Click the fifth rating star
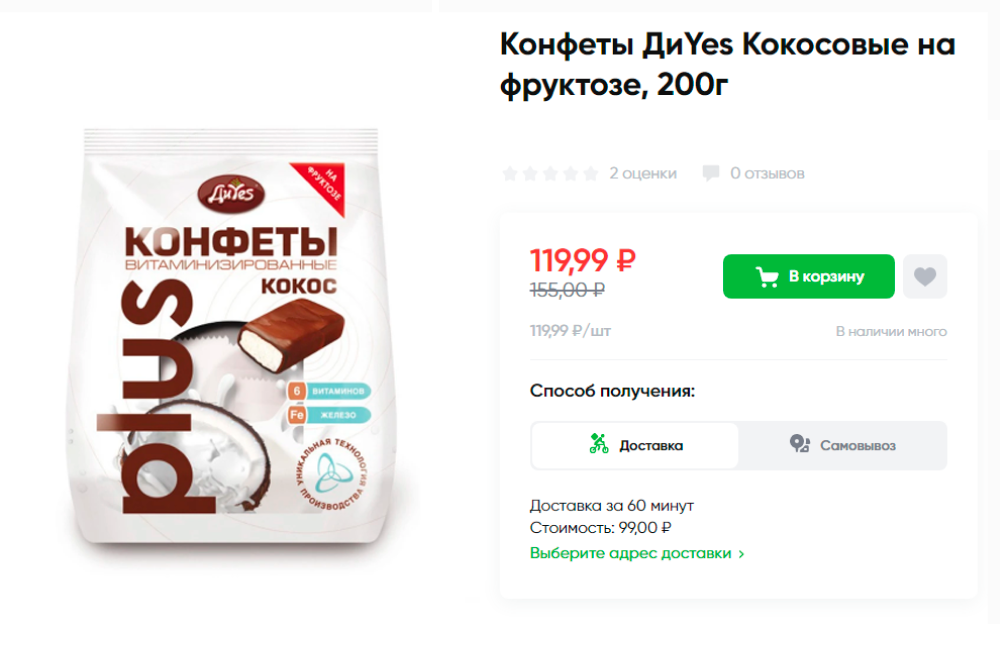1000x655 pixels. point(591,173)
